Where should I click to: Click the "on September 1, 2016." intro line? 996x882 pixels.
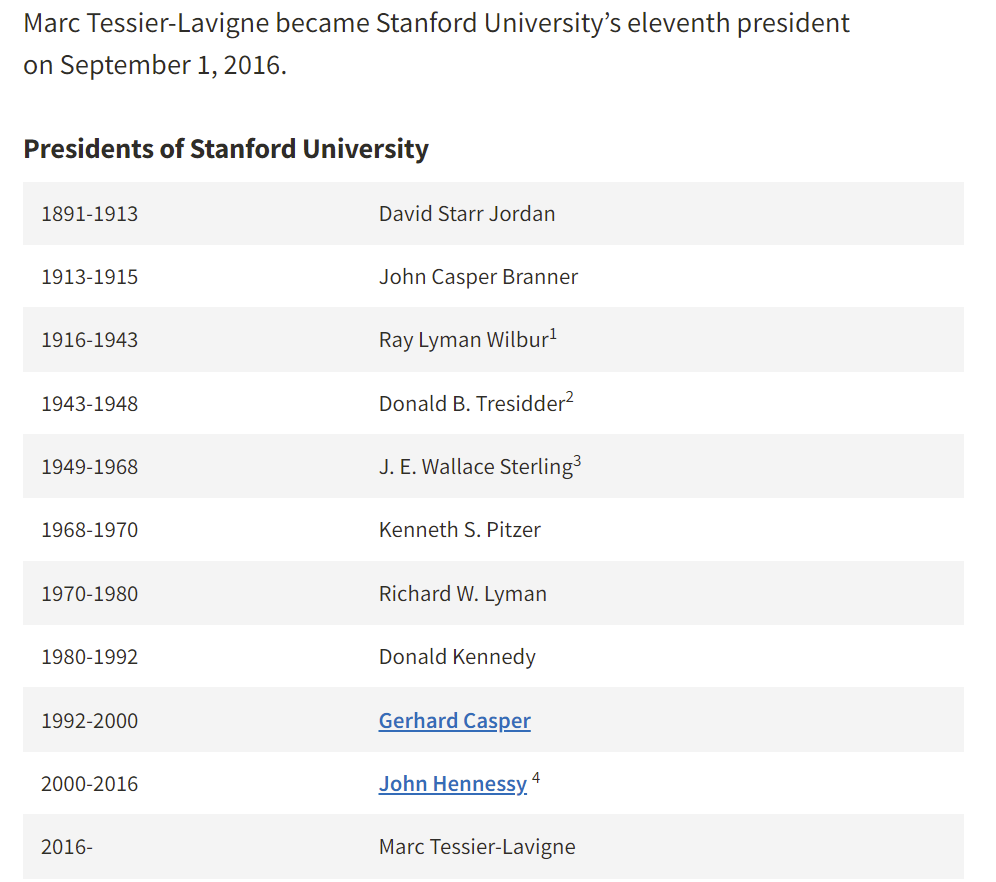coord(155,66)
